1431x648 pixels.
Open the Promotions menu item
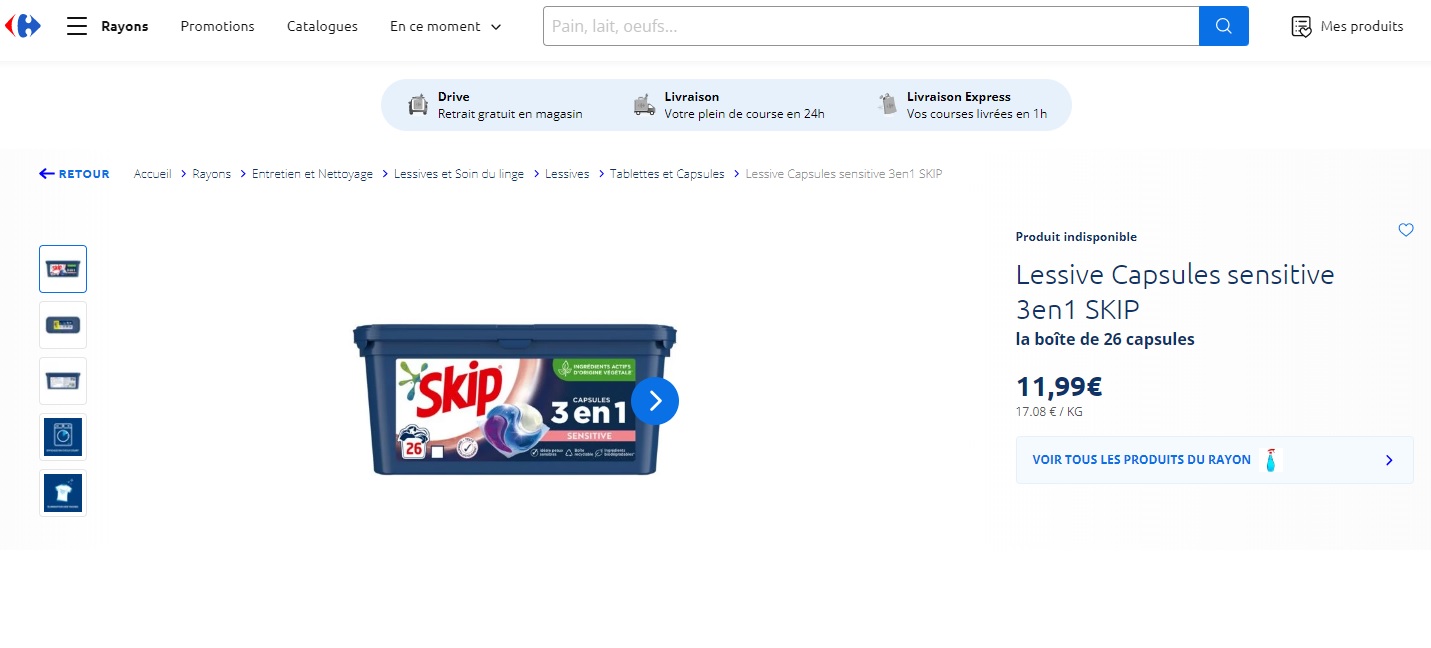pyautogui.click(x=217, y=26)
